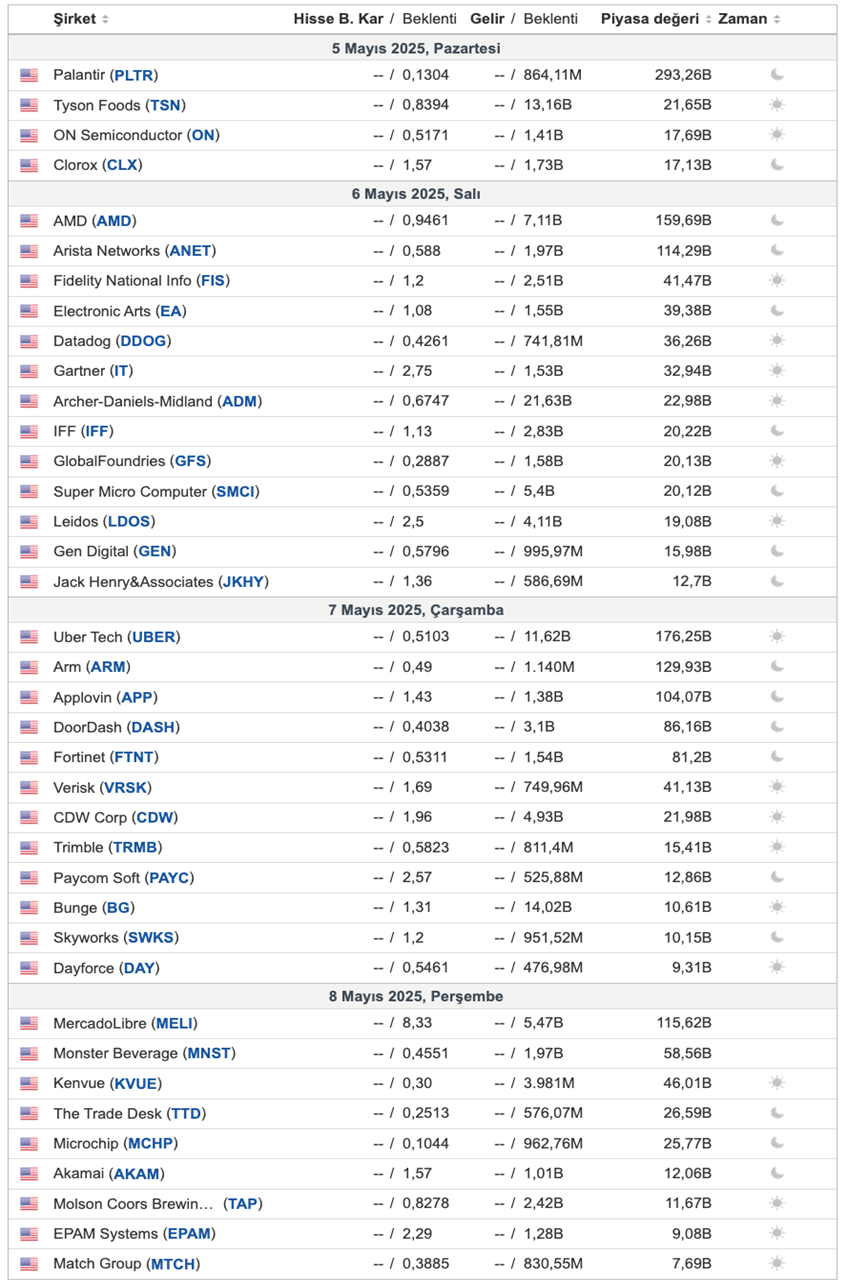Click the sun icon for ON Semiconductor
This screenshot has width=847, height=1286.
[x=777, y=135]
